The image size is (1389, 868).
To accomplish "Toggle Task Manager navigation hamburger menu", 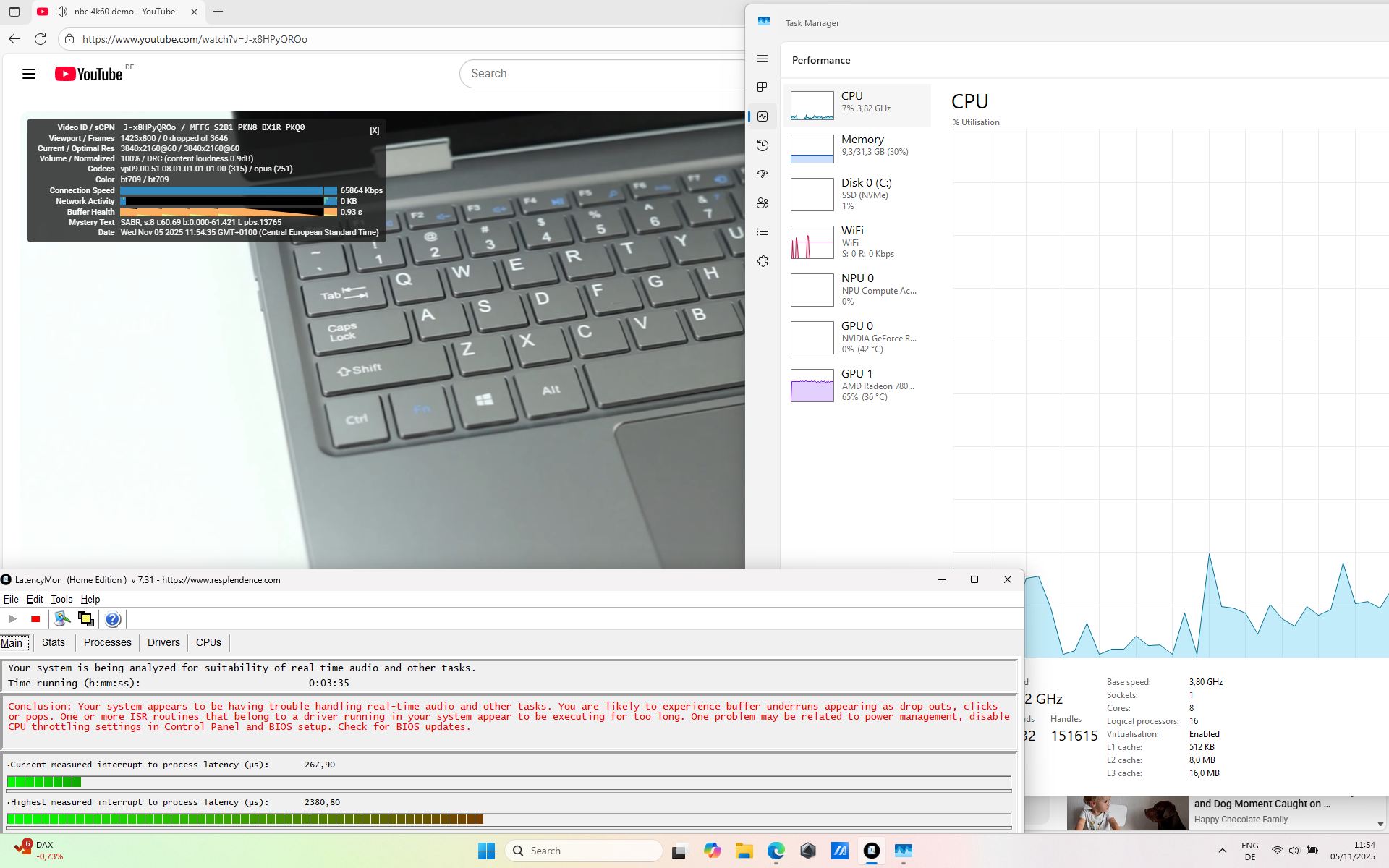I will (763, 59).
